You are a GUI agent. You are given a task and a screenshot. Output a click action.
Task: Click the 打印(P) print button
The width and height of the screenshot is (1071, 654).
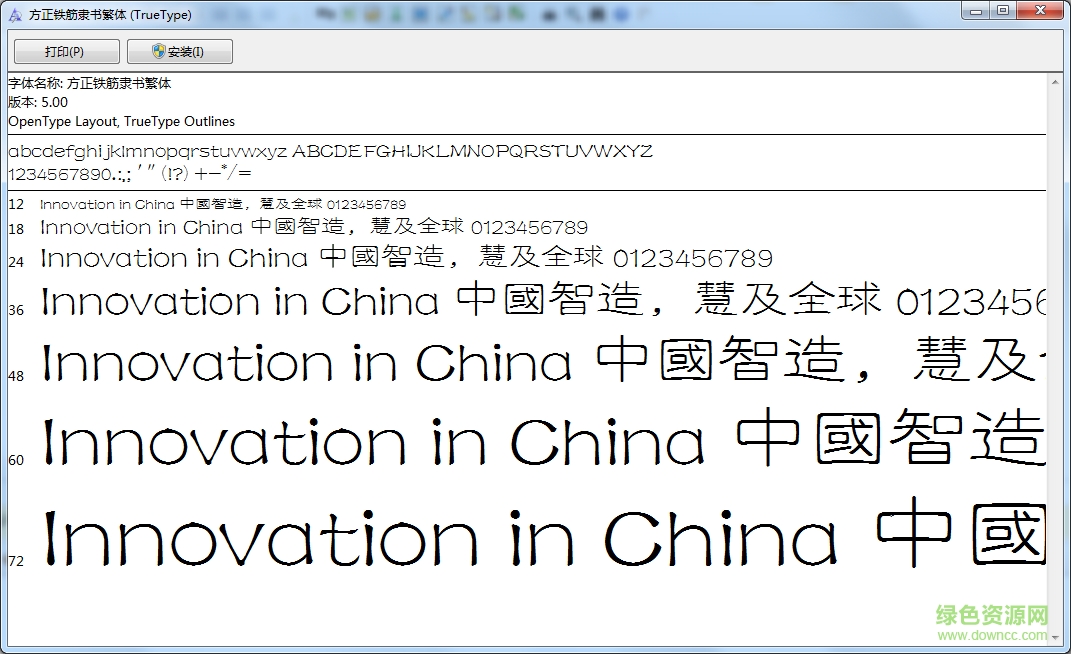pyautogui.click(x=67, y=51)
